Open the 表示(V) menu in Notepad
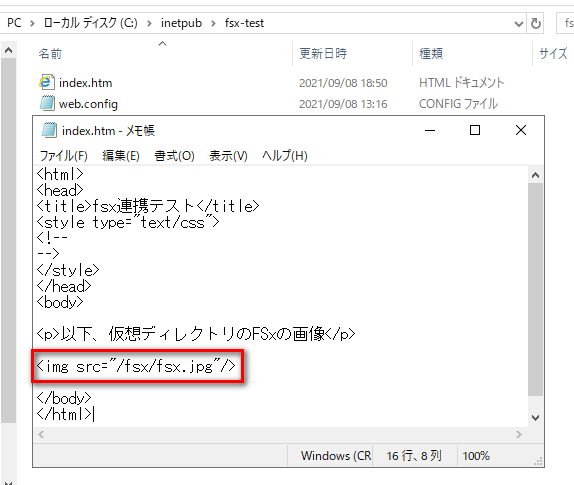Image resolution: width=574 pixels, height=485 pixels. [x=228, y=156]
